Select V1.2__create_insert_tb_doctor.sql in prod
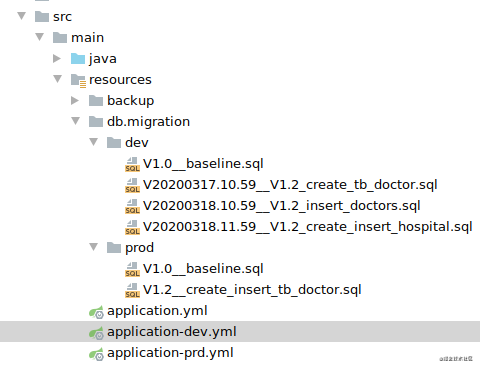This screenshot has width=480, height=368. [252, 290]
